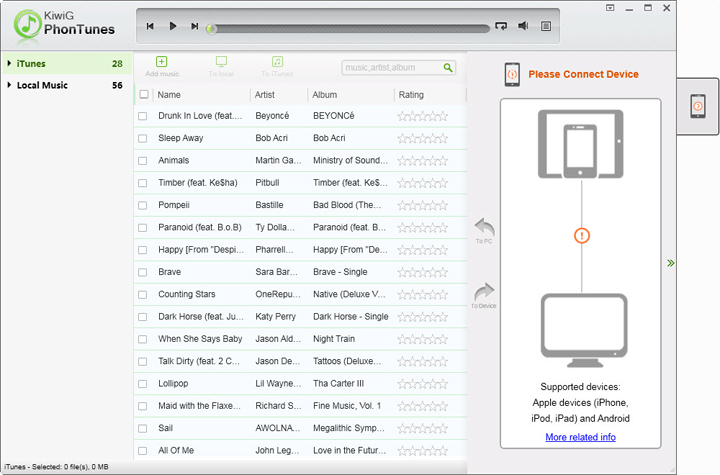
Task: Click the KiwiG PhonTunes logo
Action: click(64, 24)
